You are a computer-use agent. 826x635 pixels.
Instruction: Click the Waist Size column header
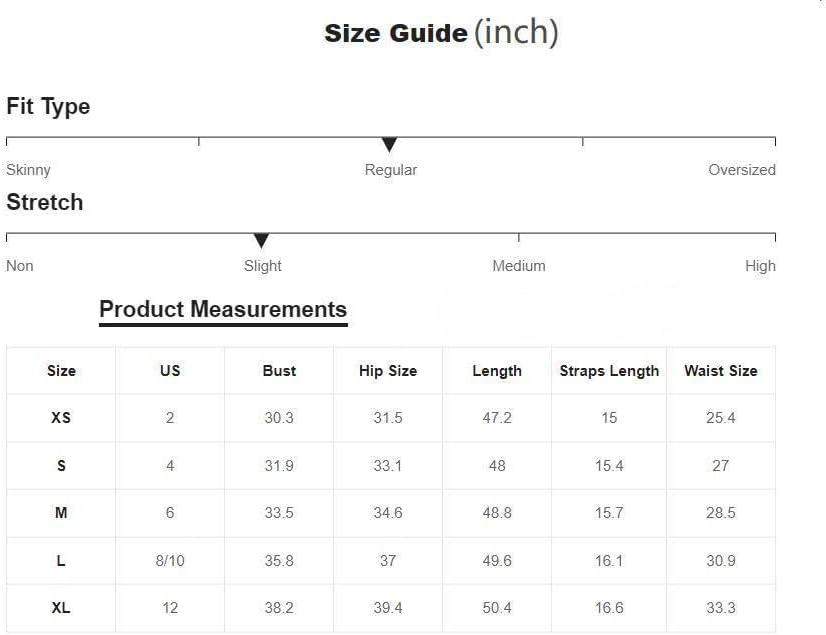coord(720,371)
